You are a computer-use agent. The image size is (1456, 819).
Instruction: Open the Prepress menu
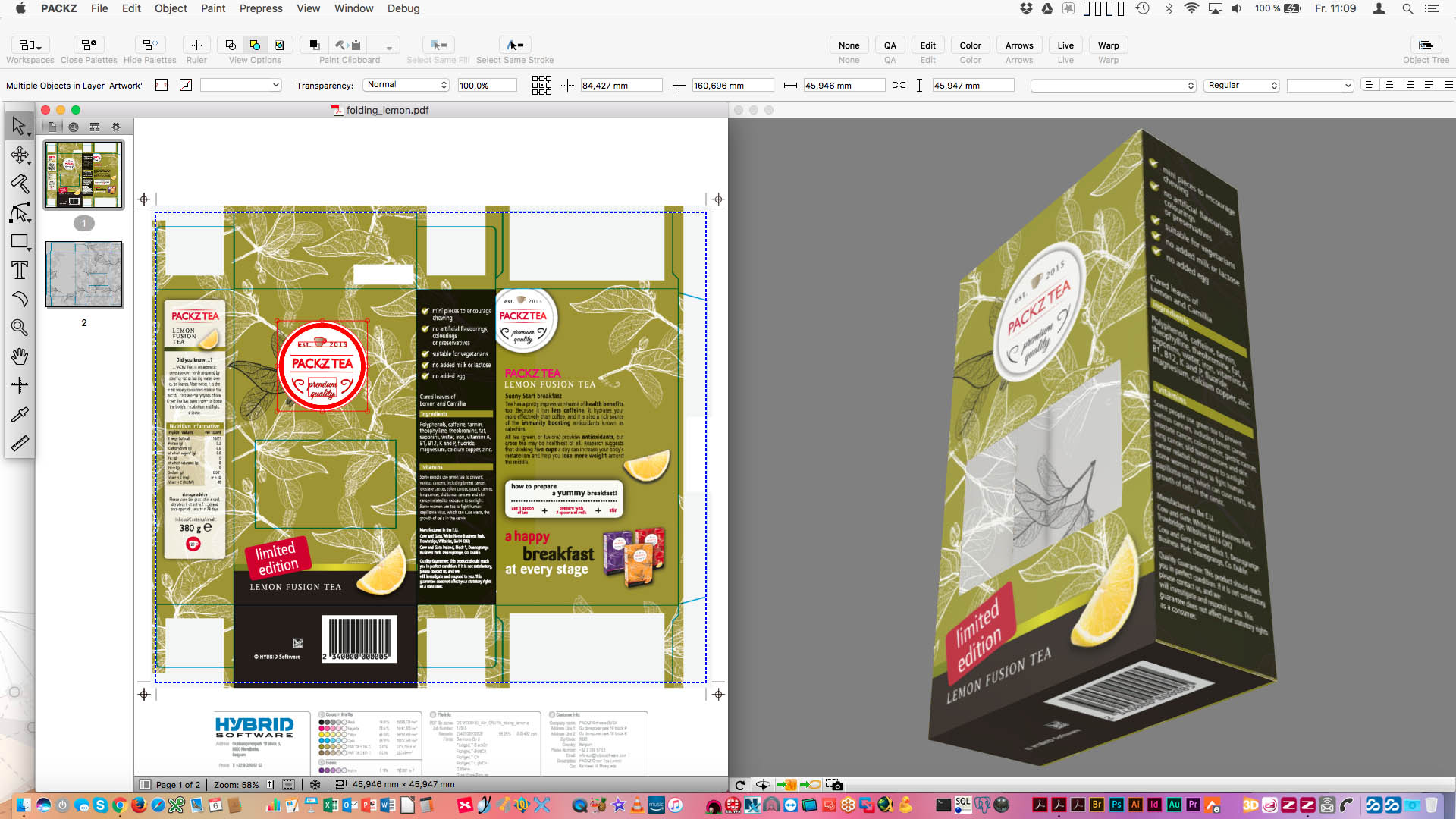tap(261, 8)
